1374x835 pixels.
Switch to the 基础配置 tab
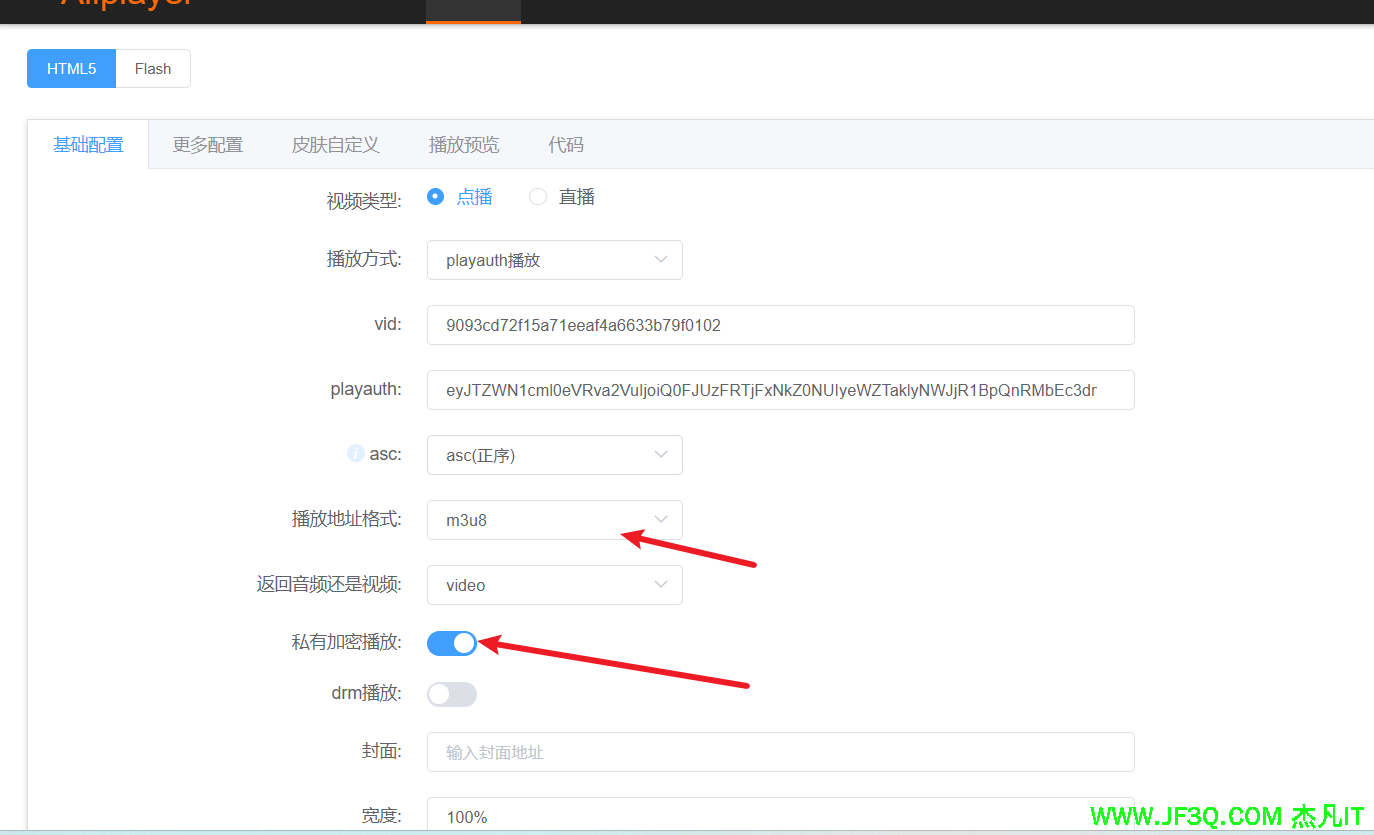coord(88,145)
